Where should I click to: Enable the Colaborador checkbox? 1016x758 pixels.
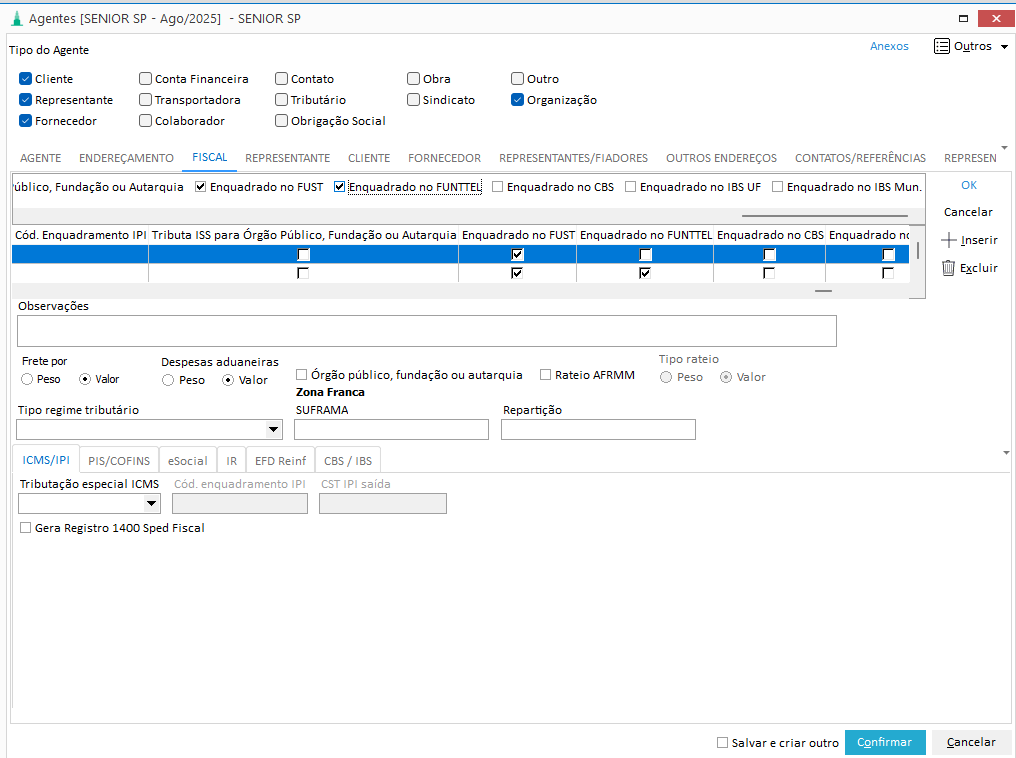(x=145, y=121)
